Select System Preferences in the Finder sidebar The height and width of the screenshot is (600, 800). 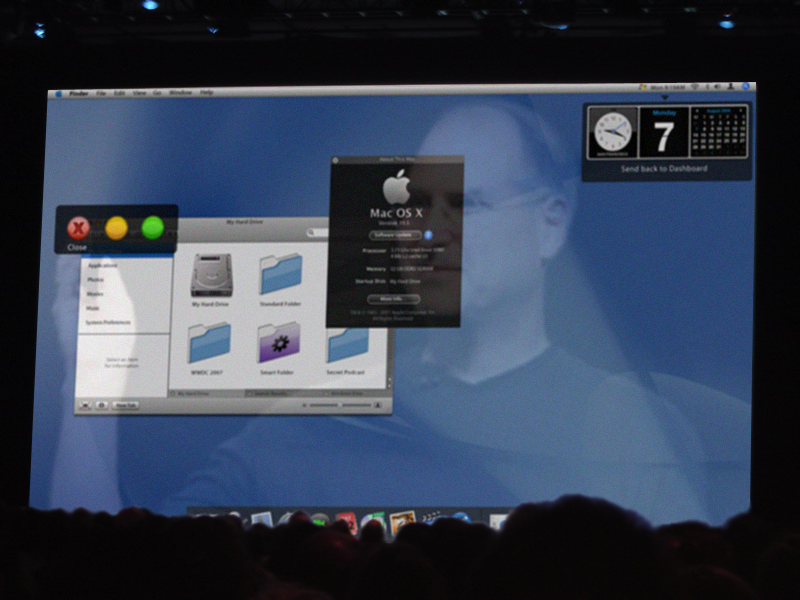[108, 322]
